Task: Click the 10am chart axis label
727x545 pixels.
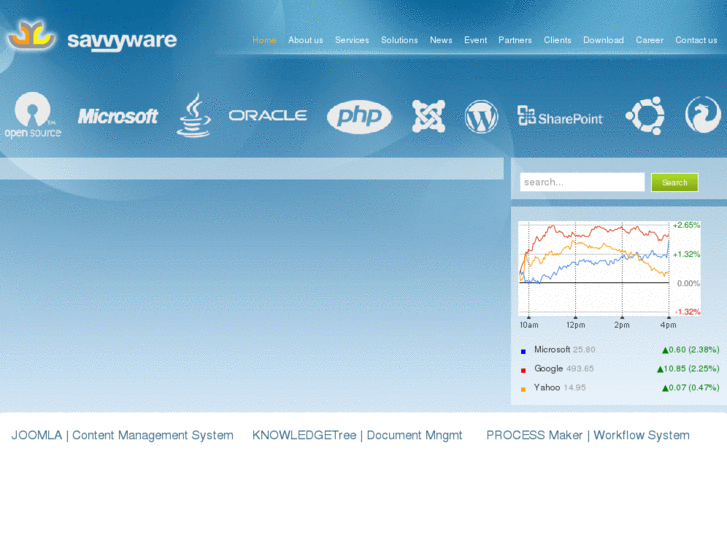Action: [x=529, y=325]
